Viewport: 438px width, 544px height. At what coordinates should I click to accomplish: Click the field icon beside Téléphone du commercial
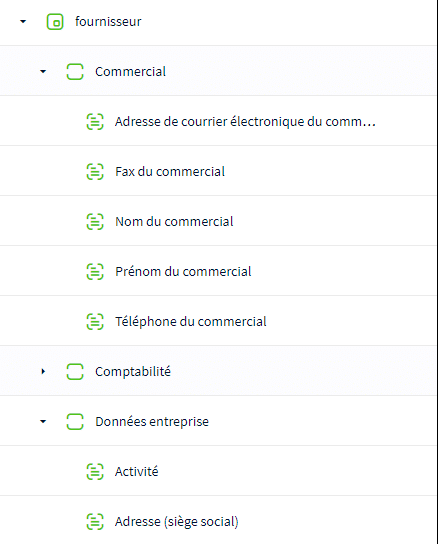tap(95, 321)
